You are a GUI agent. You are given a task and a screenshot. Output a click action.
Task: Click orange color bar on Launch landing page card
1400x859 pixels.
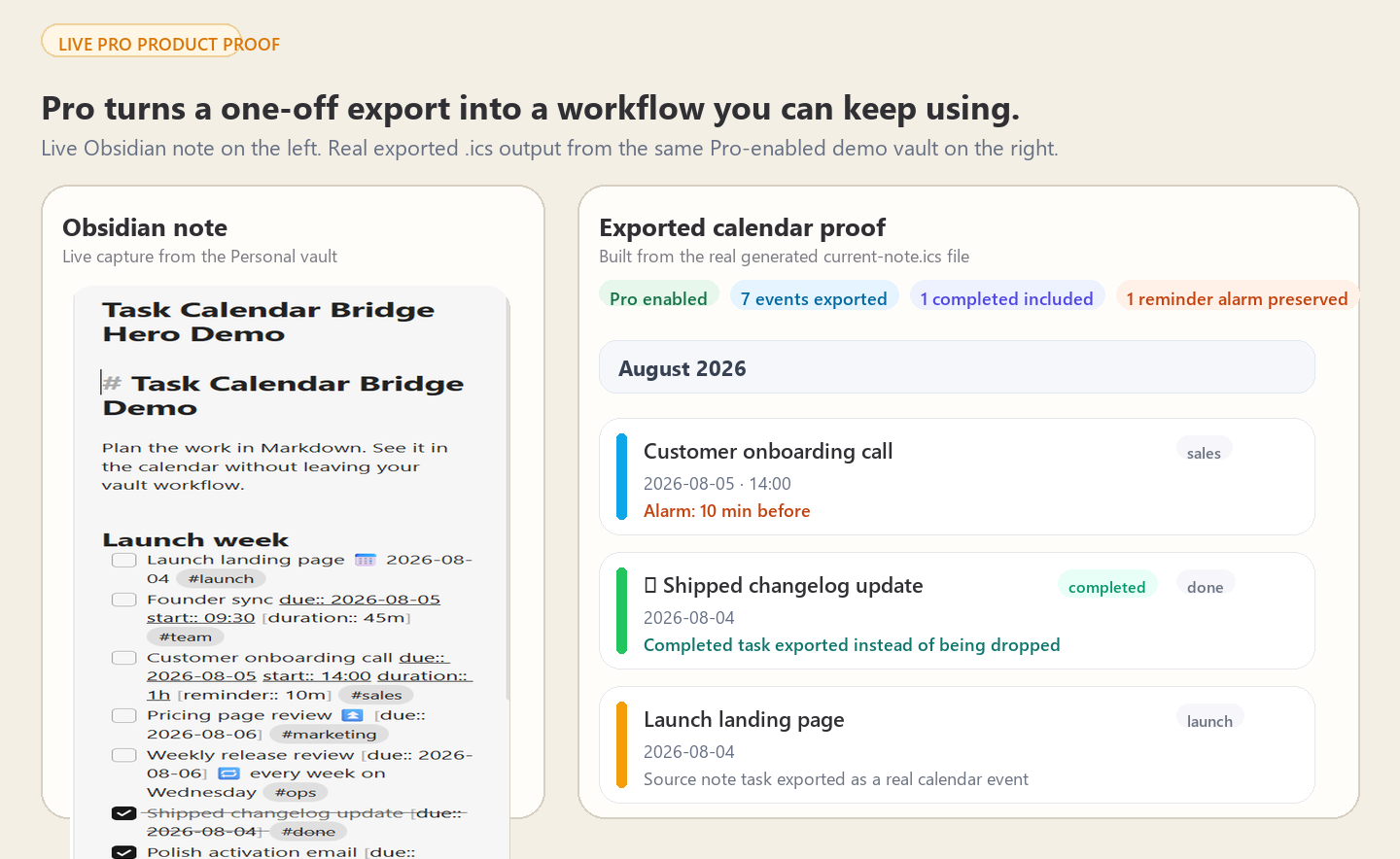[x=622, y=745]
